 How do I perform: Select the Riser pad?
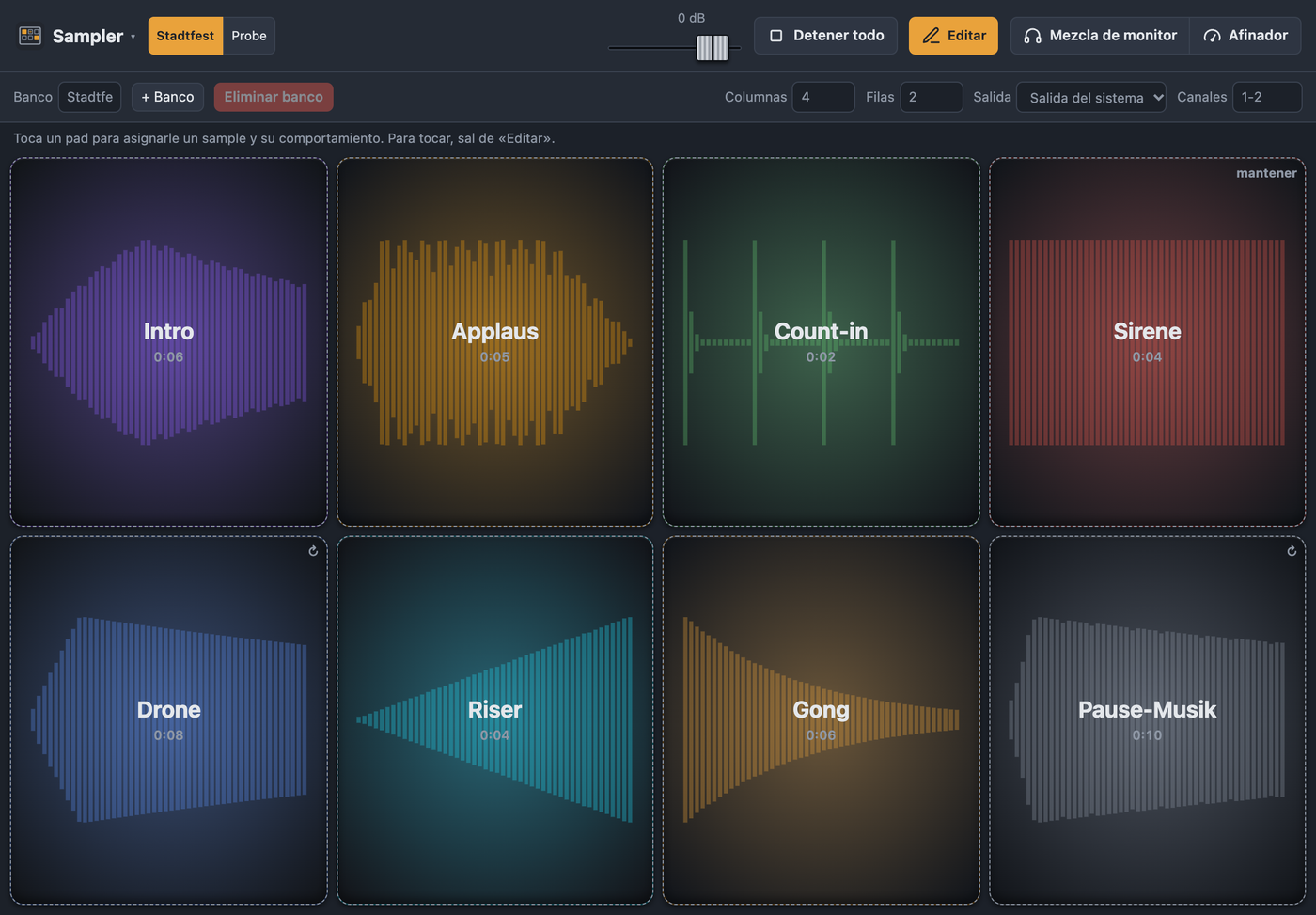pyautogui.click(x=494, y=720)
